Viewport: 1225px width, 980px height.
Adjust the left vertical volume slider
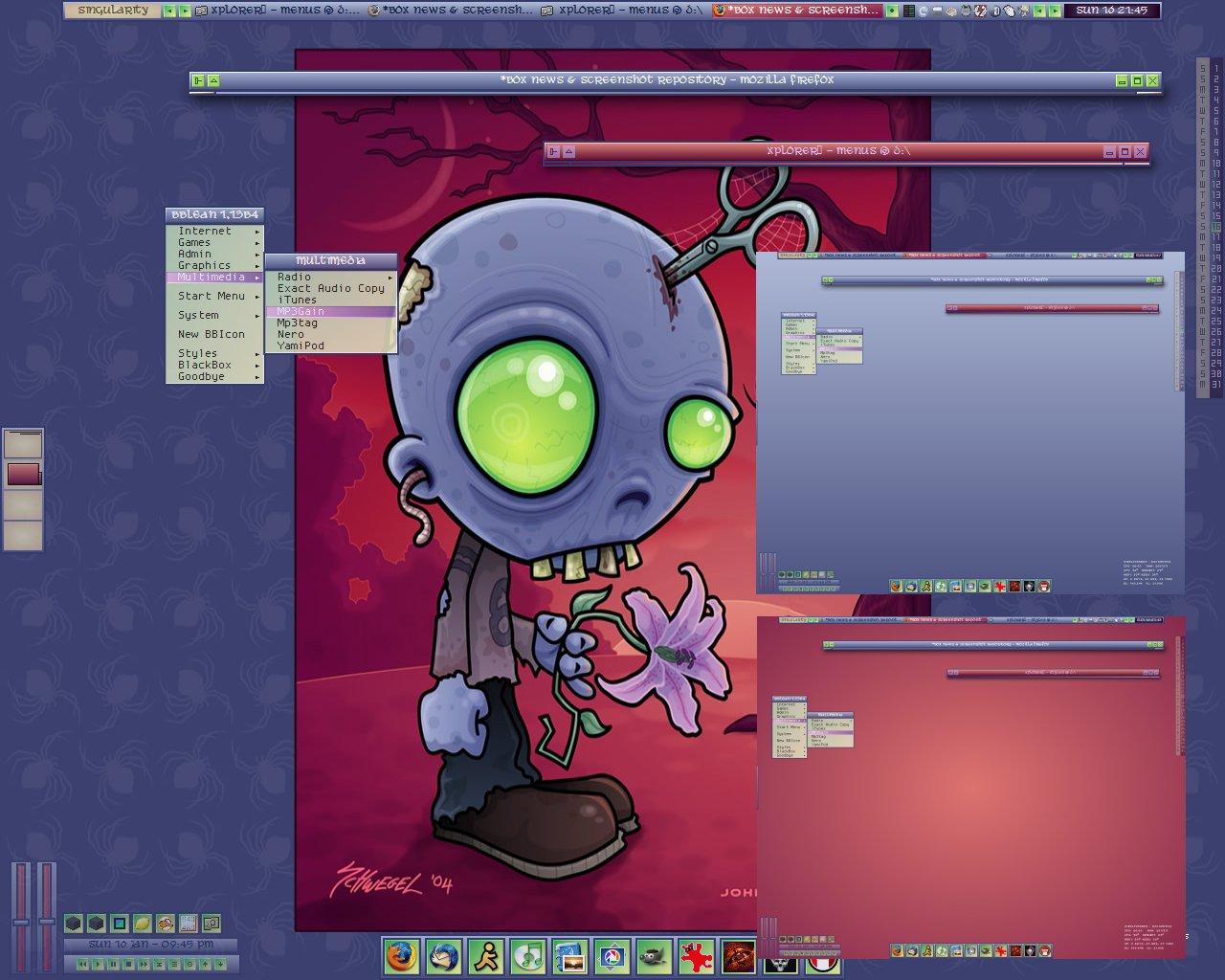21,923
